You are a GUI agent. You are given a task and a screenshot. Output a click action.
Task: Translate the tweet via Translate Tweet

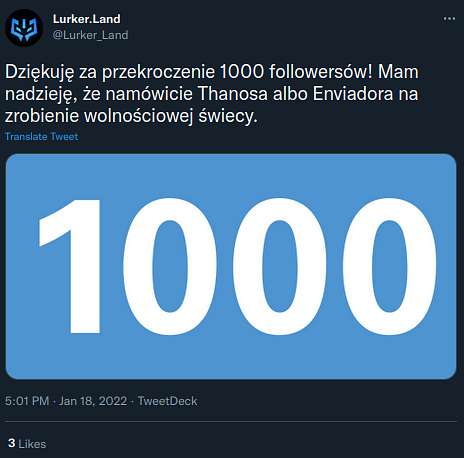42,137
